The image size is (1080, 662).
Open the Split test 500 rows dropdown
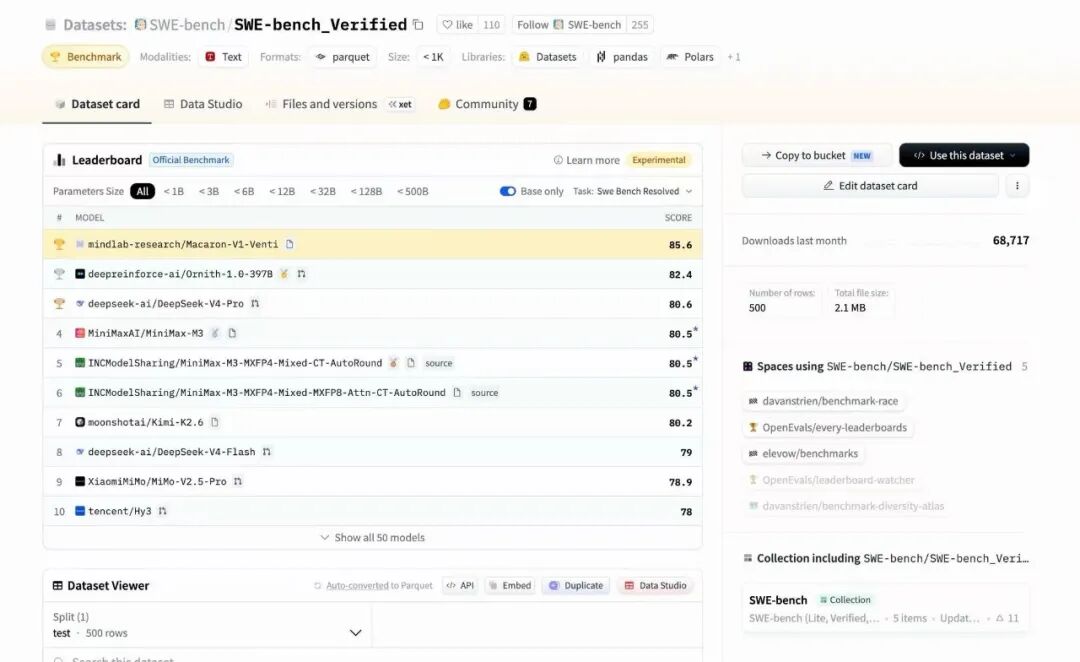(207, 625)
